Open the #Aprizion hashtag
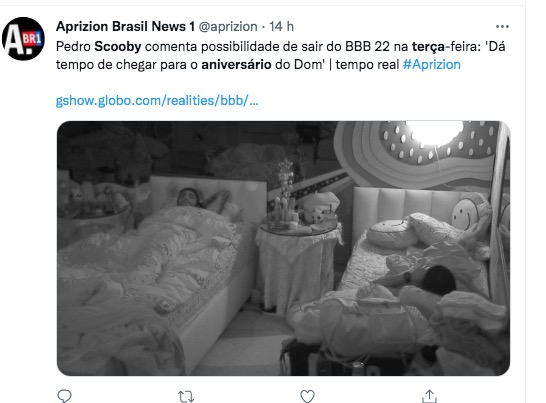The image size is (546, 403). [x=431, y=64]
